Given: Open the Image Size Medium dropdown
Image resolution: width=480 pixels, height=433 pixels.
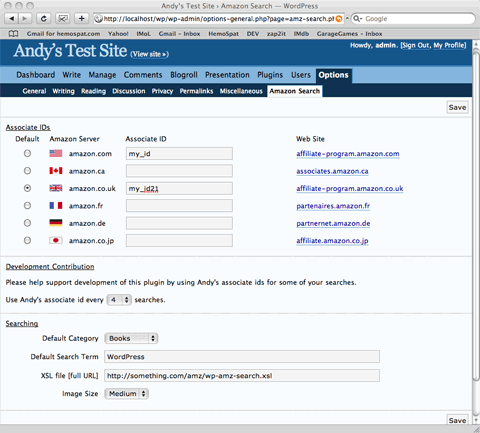Looking at the screenshot, I should (x=126, y=394).
